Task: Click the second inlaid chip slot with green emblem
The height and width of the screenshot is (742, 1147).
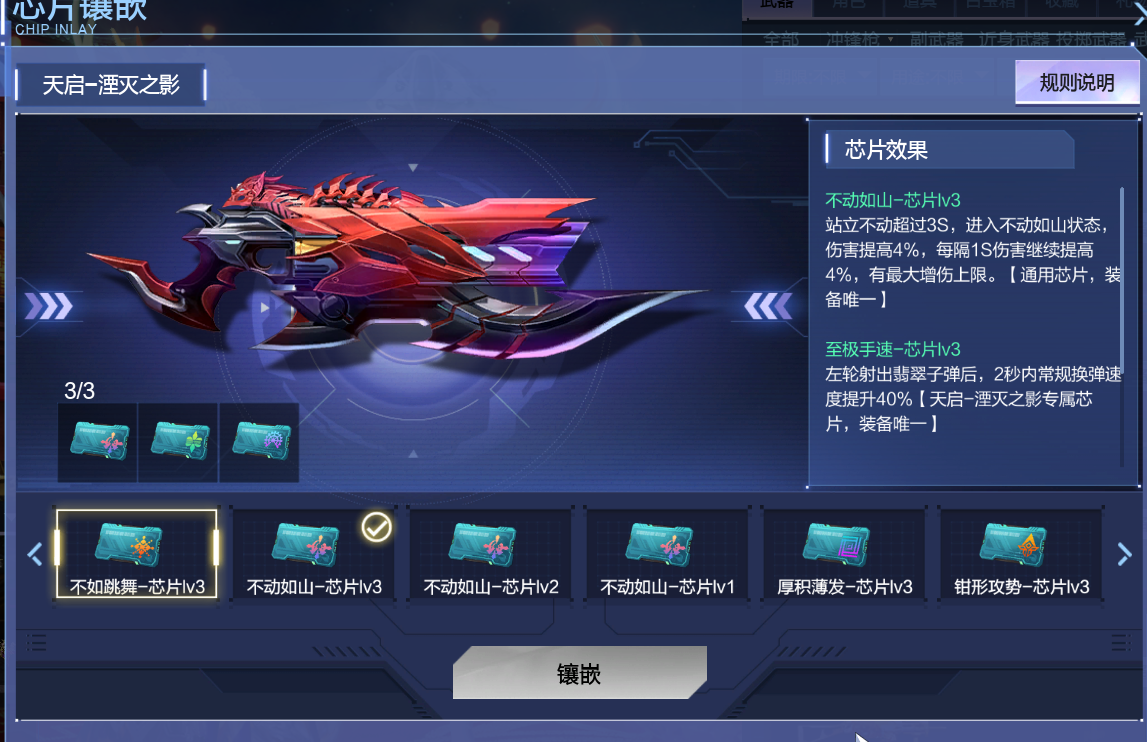Action: point(178,442)
